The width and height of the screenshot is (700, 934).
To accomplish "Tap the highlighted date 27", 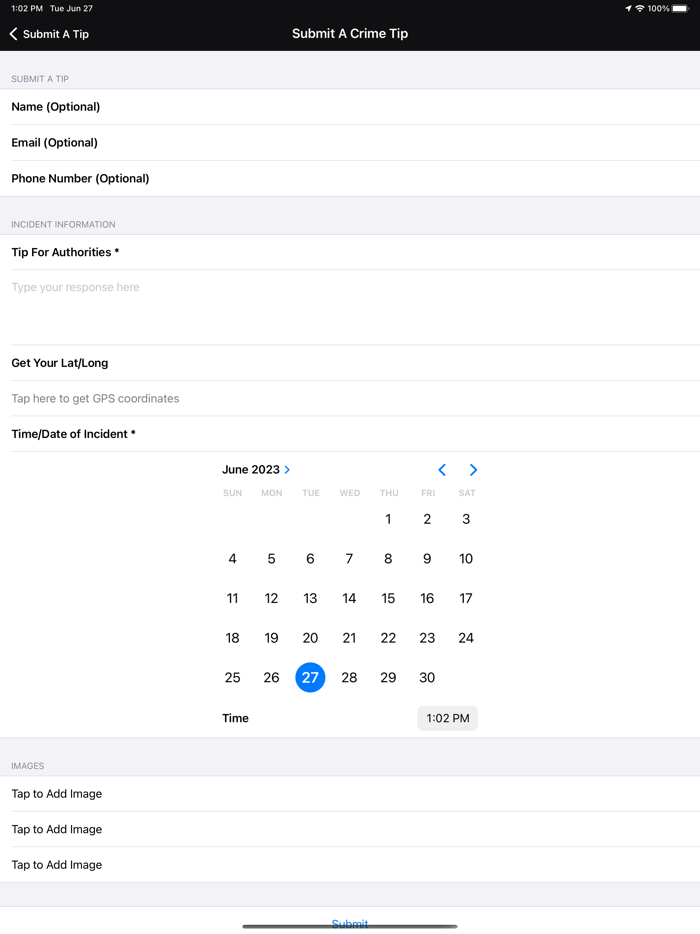I will click(310, 678).
